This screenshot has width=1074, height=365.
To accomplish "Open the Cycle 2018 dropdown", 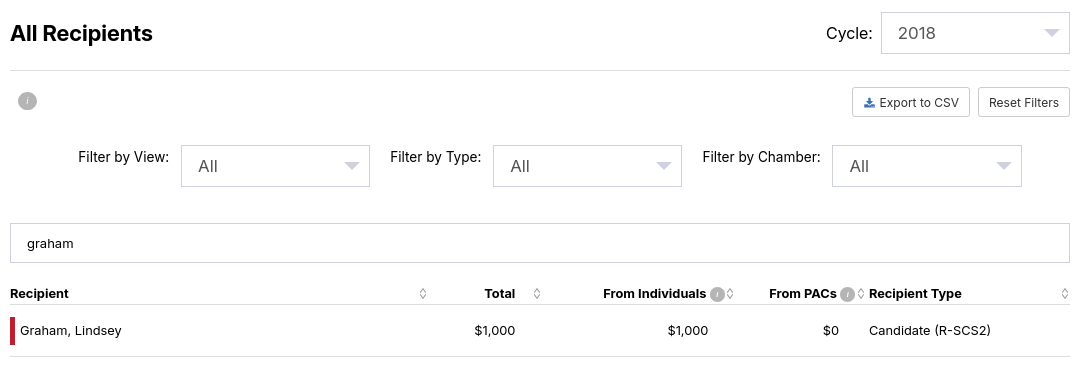I will (x=975, y=33).
